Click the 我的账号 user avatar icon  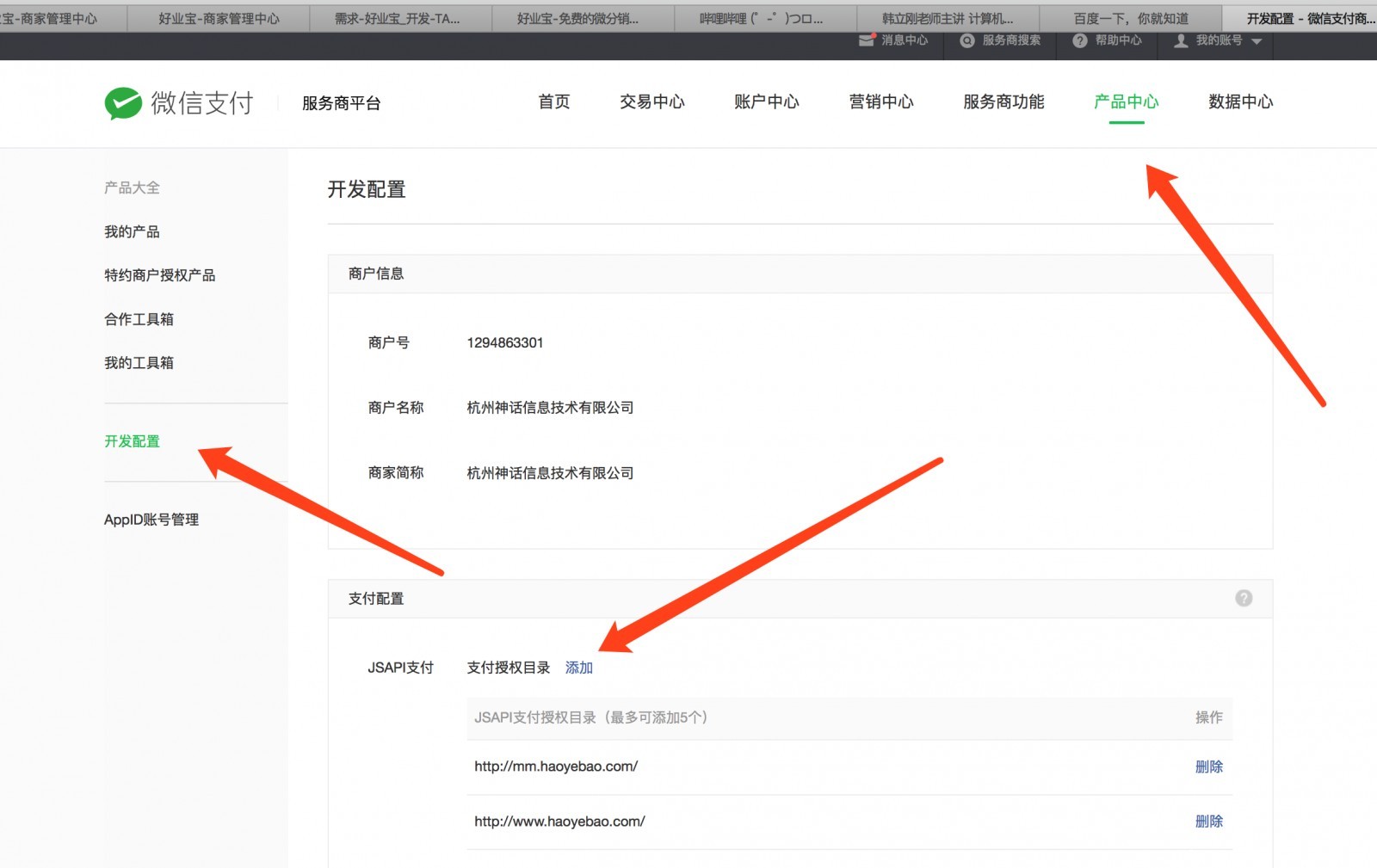[1181, 40]
